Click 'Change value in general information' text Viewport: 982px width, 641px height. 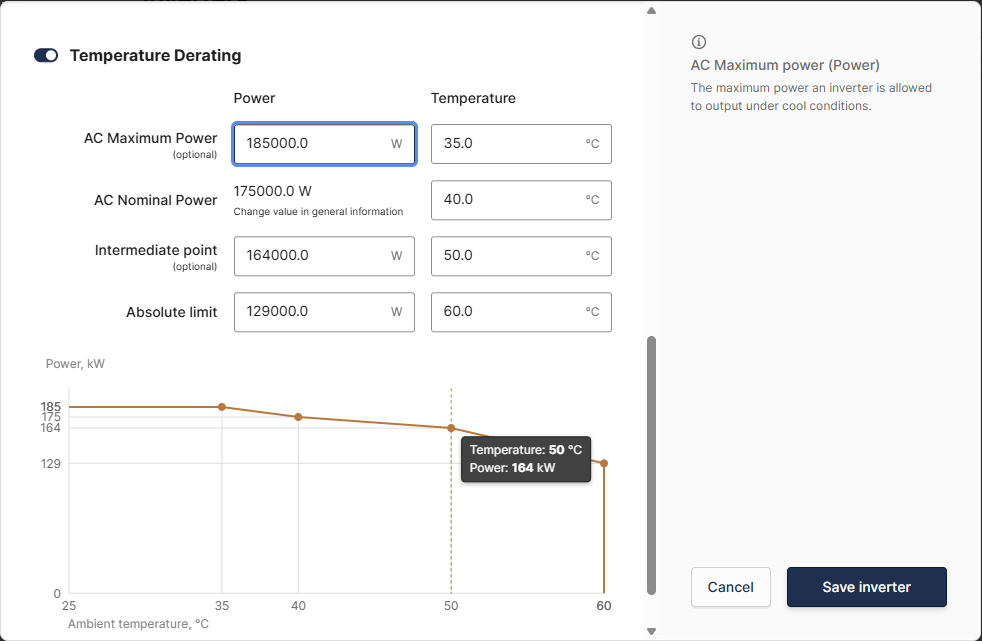318,212
